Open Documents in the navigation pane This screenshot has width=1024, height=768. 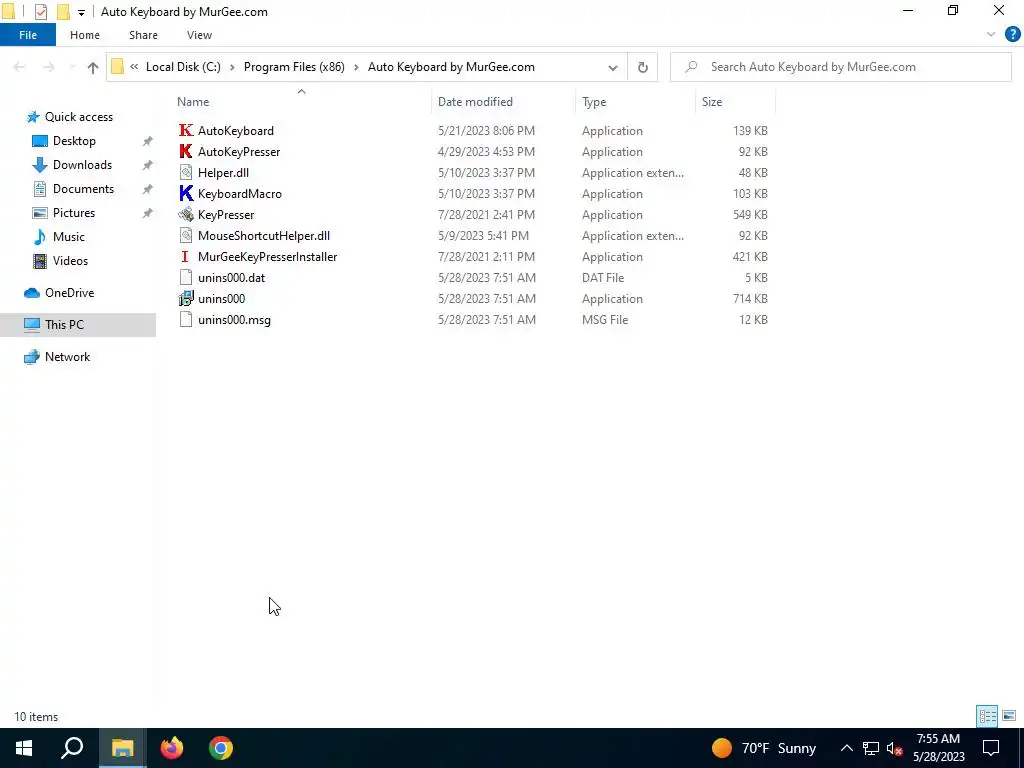[83, 189]
